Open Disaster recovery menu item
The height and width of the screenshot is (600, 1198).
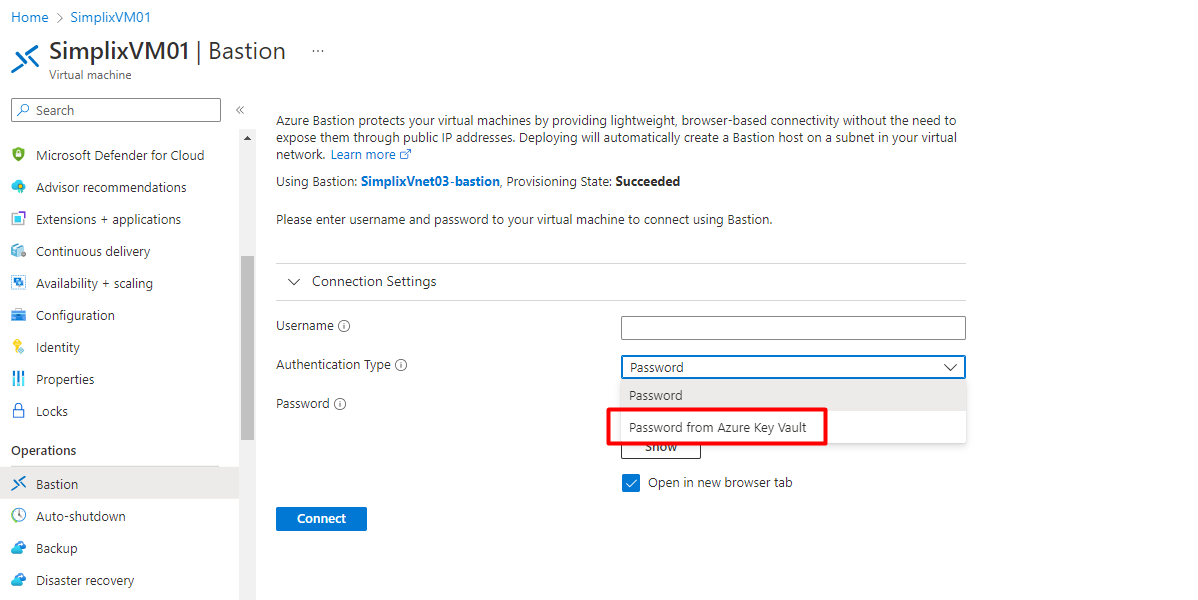[84, 580]
